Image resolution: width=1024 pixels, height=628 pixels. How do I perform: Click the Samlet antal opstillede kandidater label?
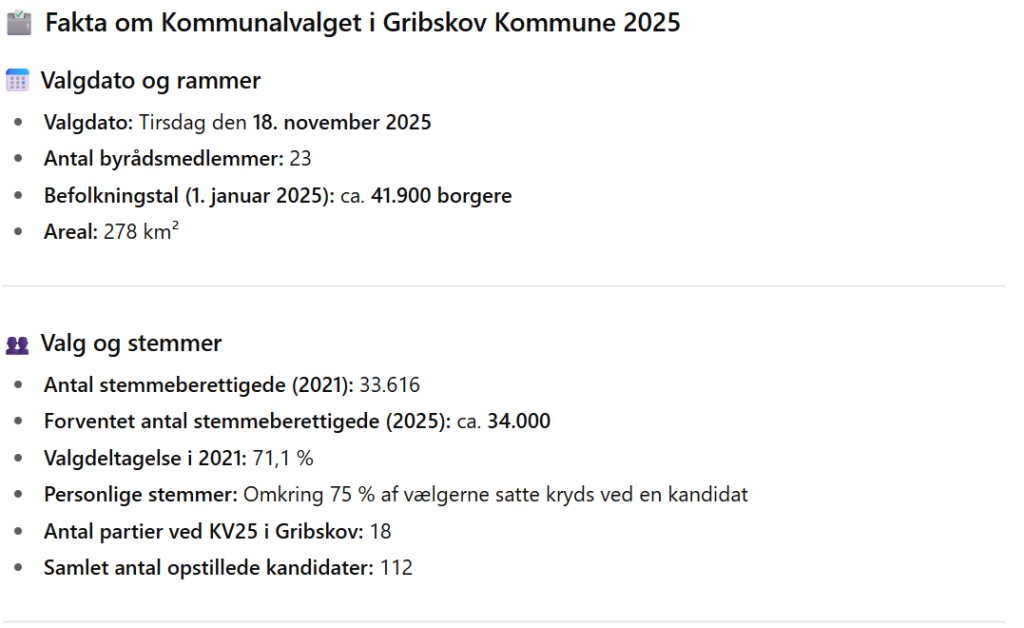point(208,568)
